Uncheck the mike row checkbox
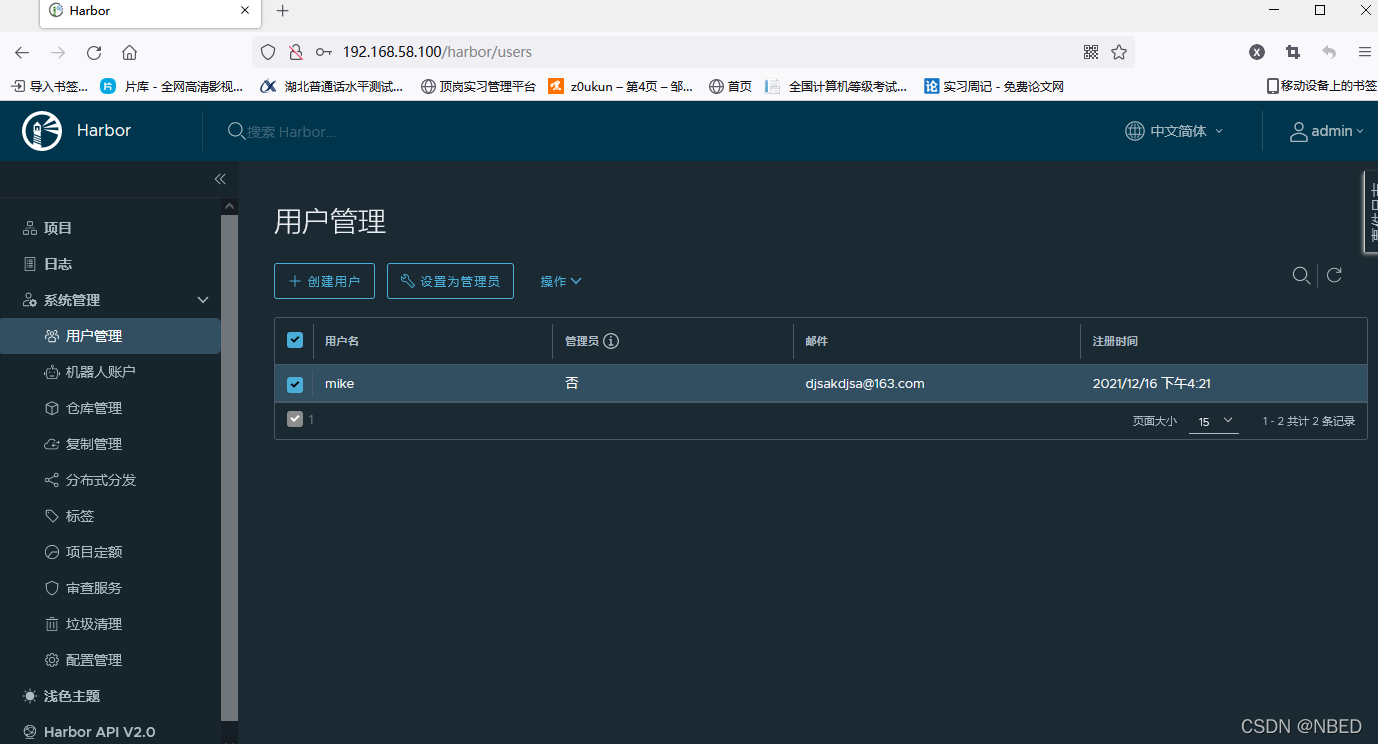1378x744 pixels. point(295,384)
